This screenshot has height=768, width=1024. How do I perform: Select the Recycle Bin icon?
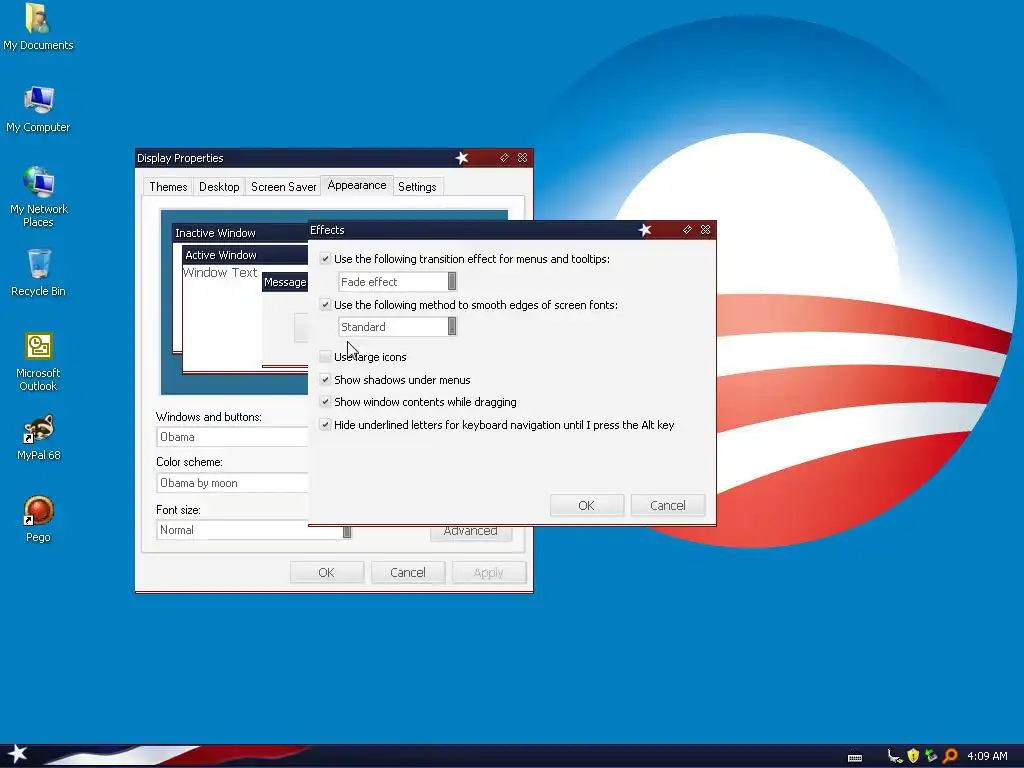tap(38, 272)
